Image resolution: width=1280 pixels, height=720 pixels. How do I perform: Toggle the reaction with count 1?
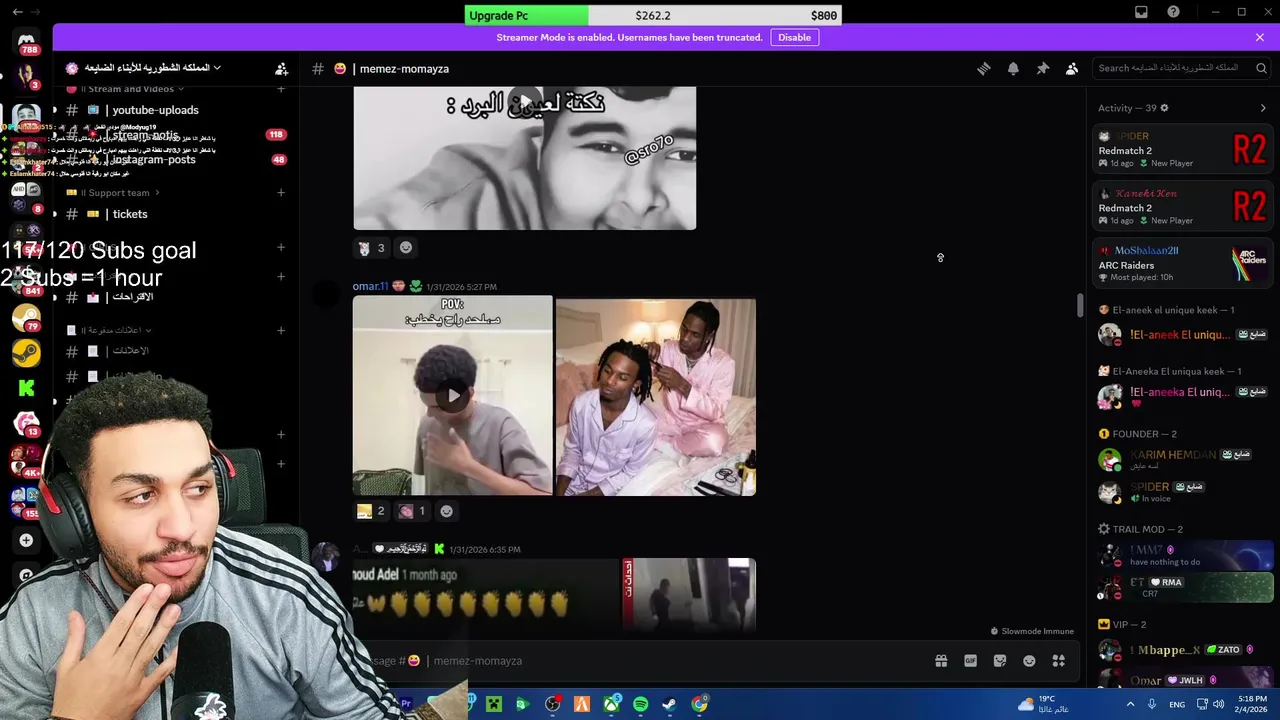pyautogui.click(x=412, y=511)
